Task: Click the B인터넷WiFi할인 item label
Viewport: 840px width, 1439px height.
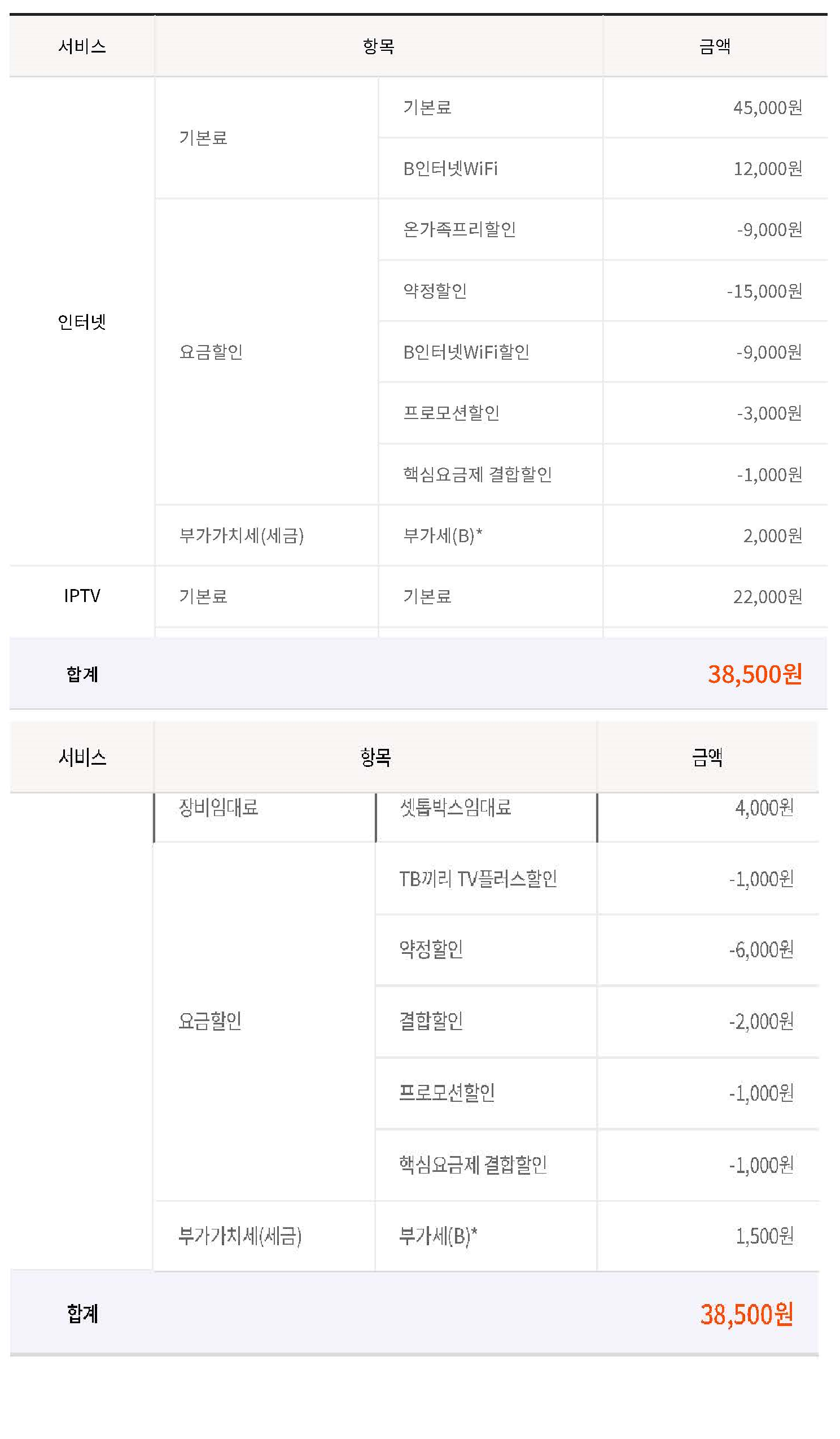Action: pyautogui.click(x=466, y=352)
